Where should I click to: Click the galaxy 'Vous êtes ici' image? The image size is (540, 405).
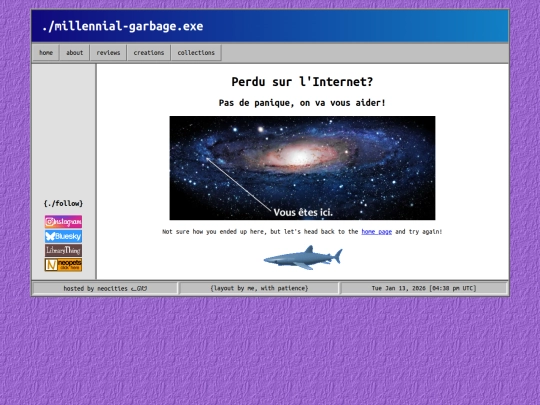(302, 168)
